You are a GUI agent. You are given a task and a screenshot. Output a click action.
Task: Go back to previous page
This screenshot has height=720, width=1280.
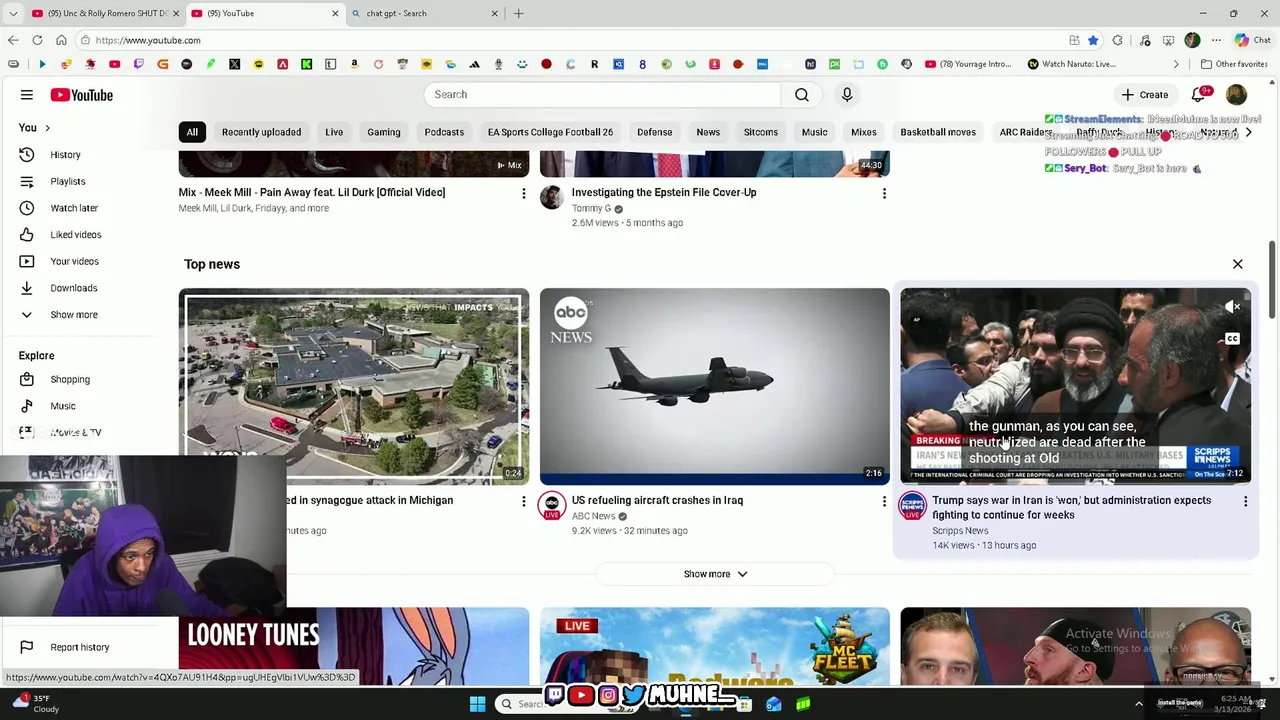click(x=13, y=40)
